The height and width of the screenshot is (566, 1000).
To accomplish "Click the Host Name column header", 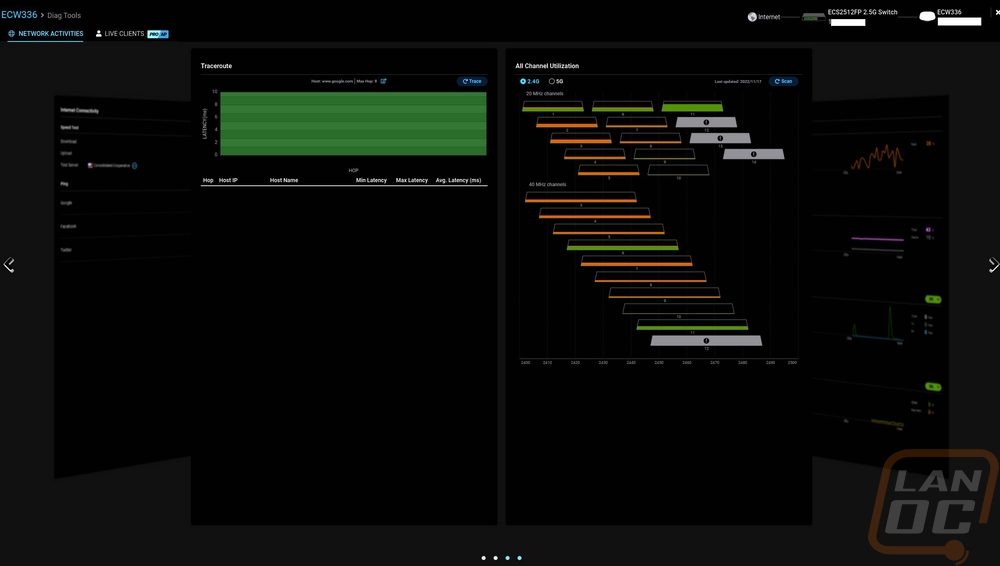I will [284, 181].
